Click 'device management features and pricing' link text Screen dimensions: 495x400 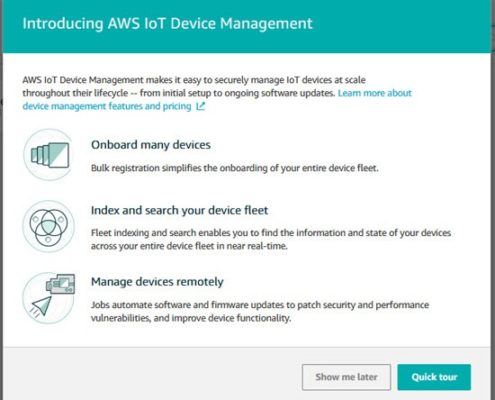107,106
